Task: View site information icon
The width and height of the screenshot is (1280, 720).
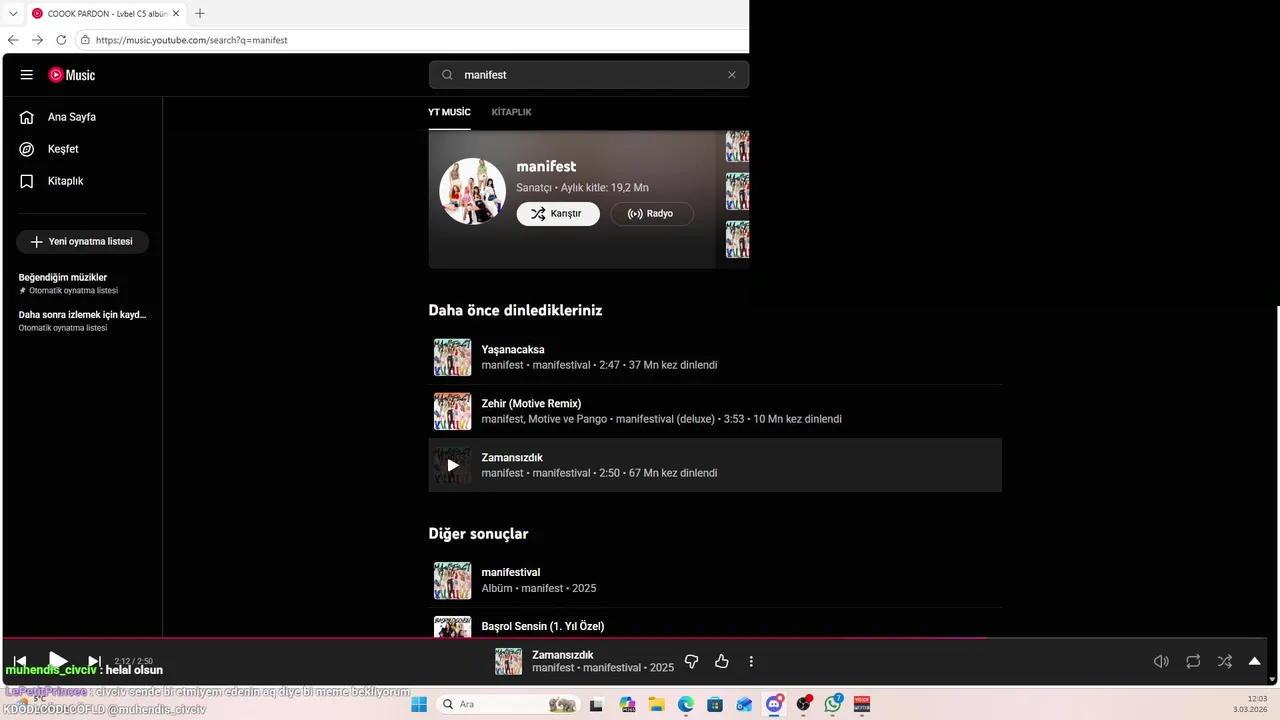Action: 85,40
